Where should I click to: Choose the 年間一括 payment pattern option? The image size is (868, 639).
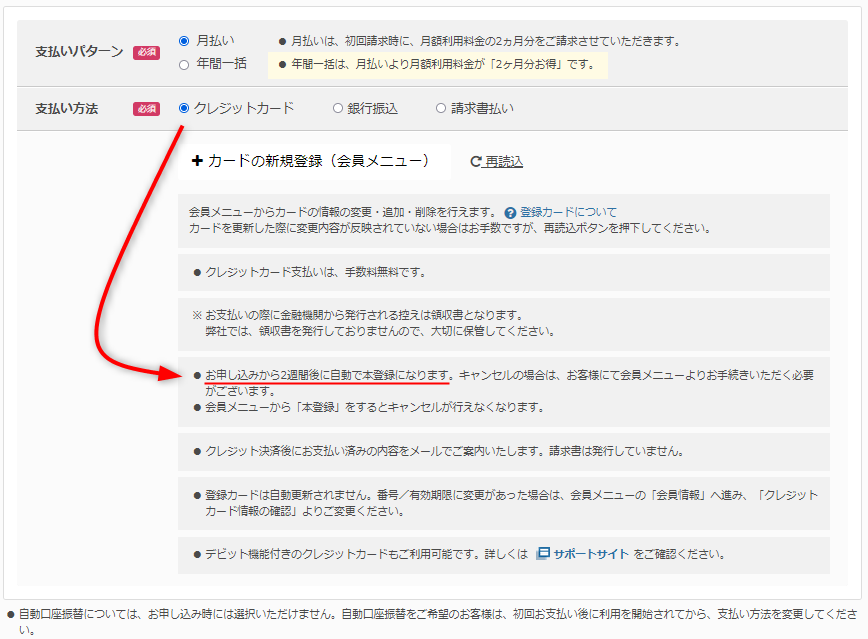pyautogui.click(x=184, y=65)
